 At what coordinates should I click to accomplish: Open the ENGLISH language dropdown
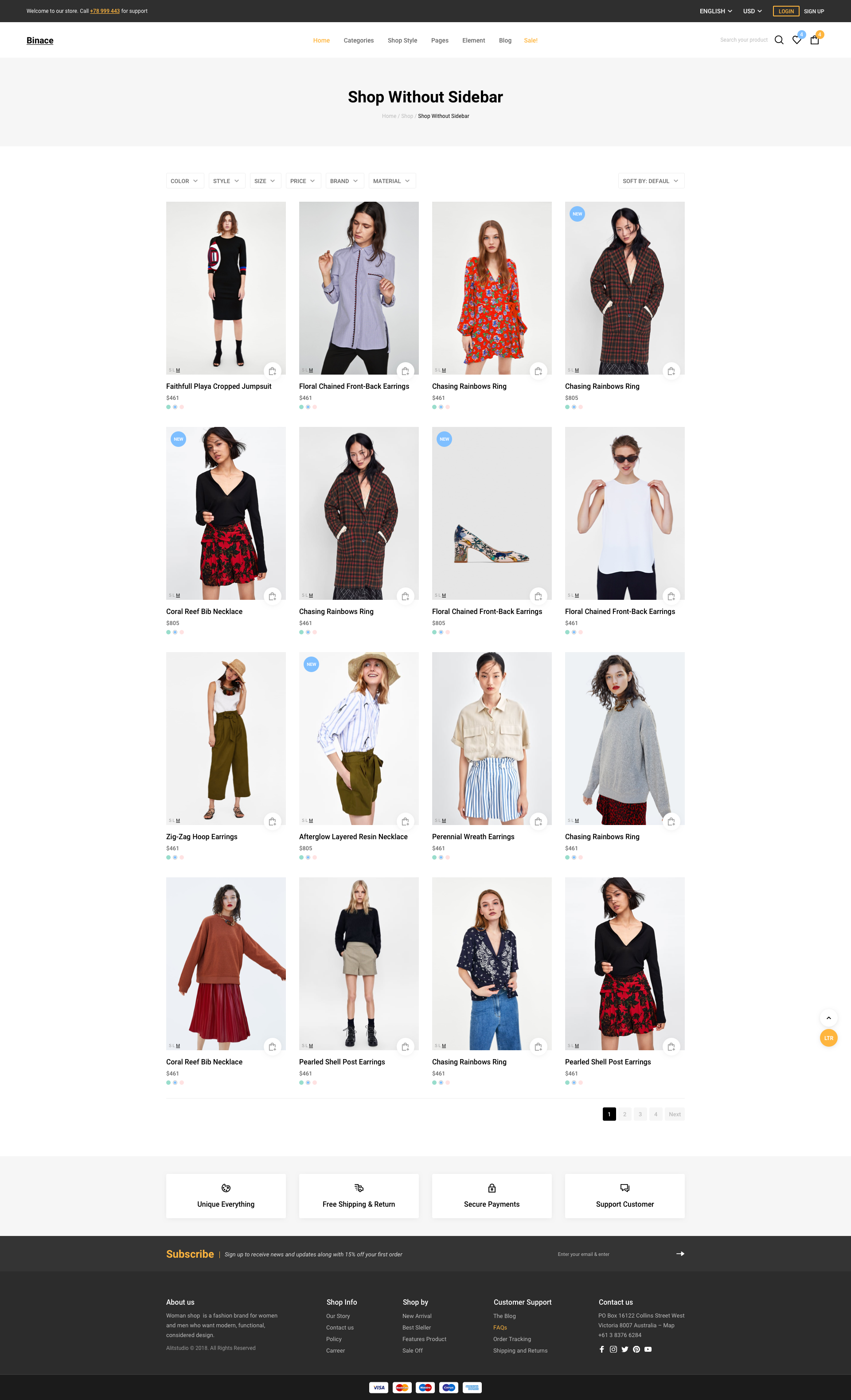pyautogui.click(x=715, y=11)
